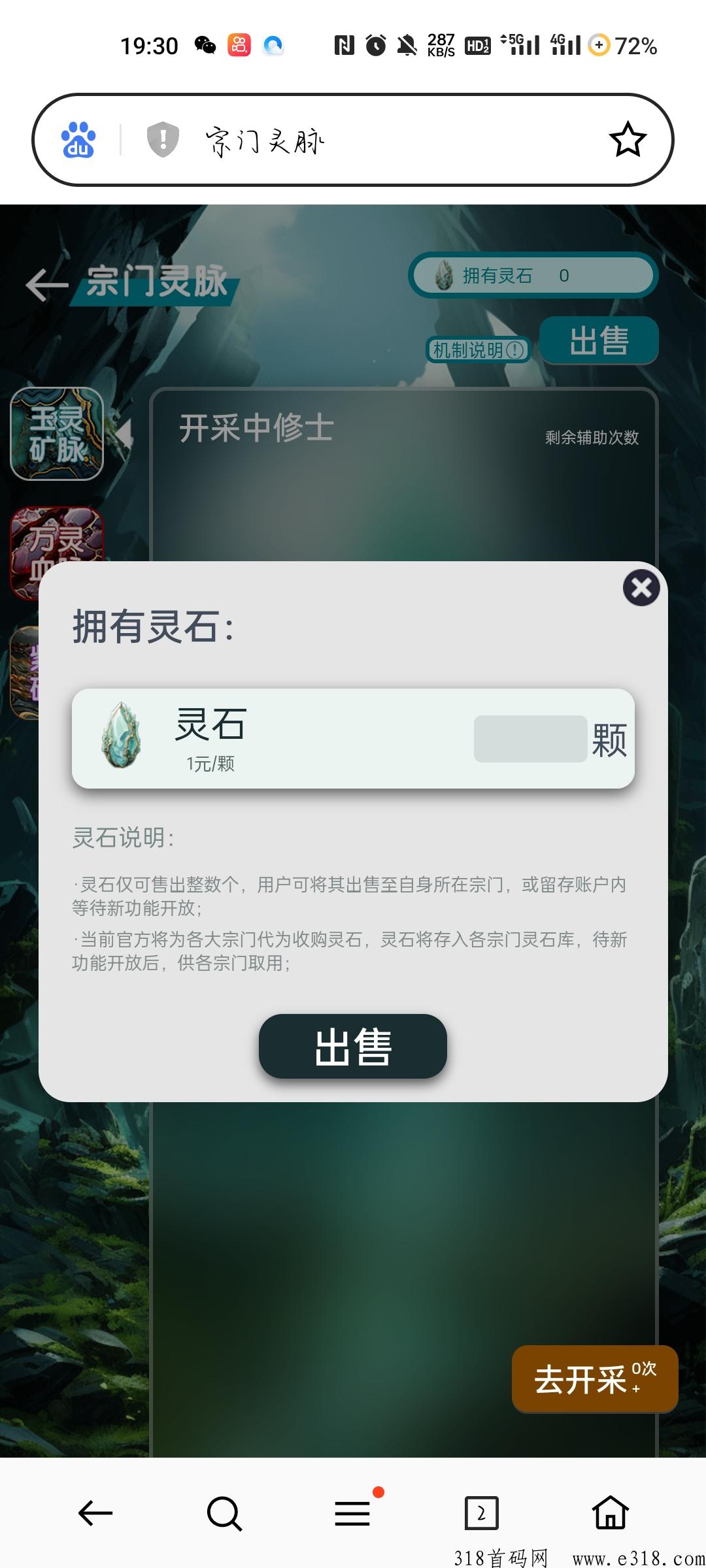This screenshot has width=706, height=1568.
Task: Go to browser home page icon
Action: [611, 1512]
